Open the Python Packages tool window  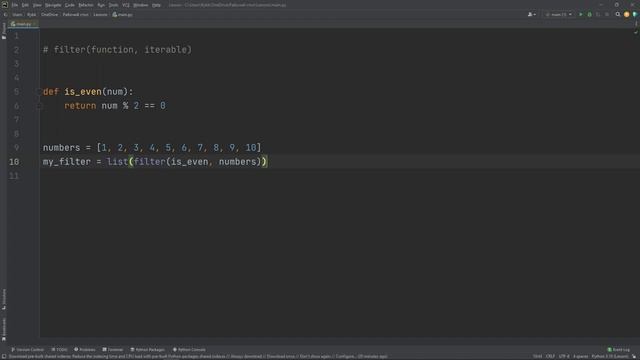pos(147,350)
